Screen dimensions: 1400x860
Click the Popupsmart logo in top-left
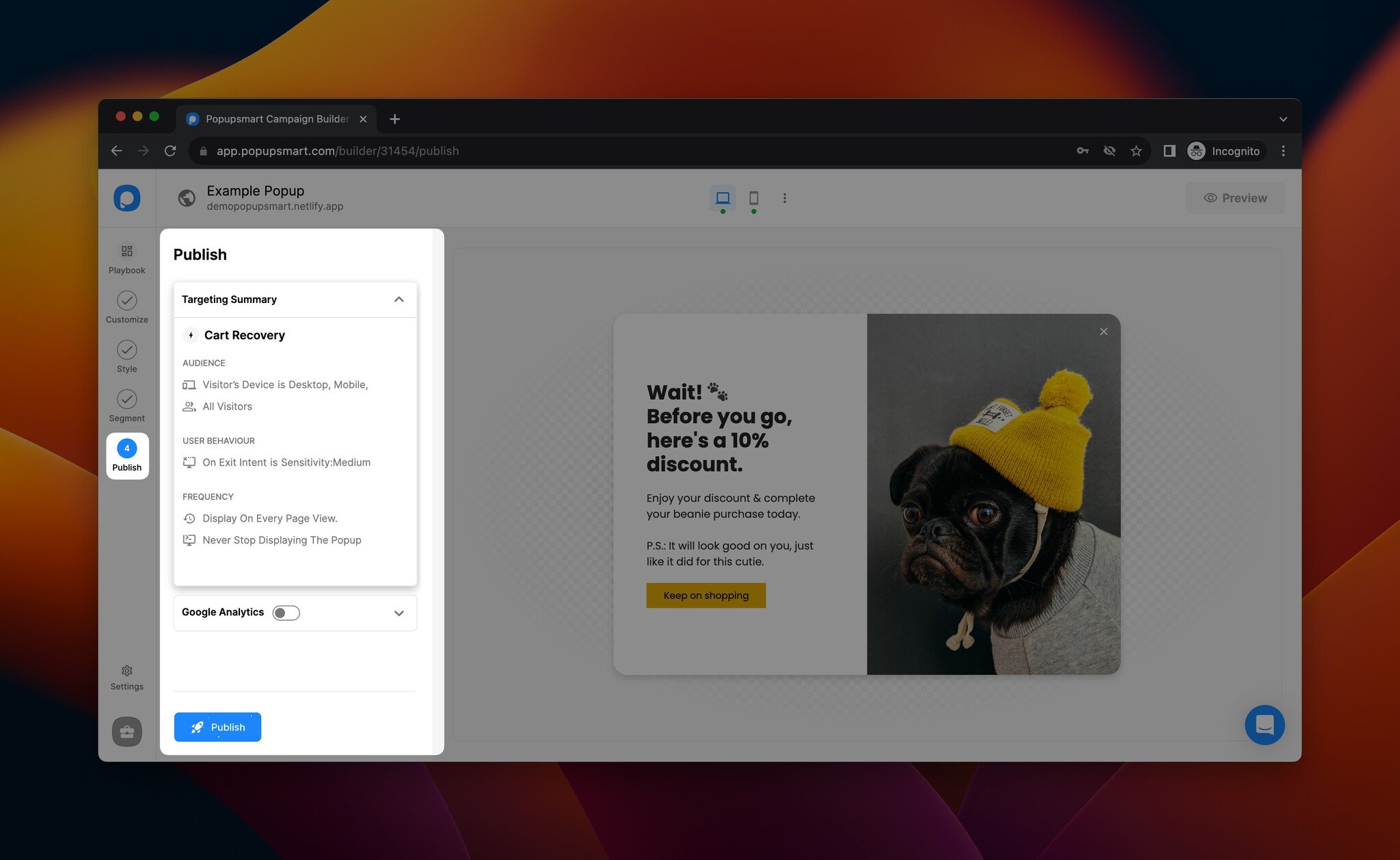(127, 198)
